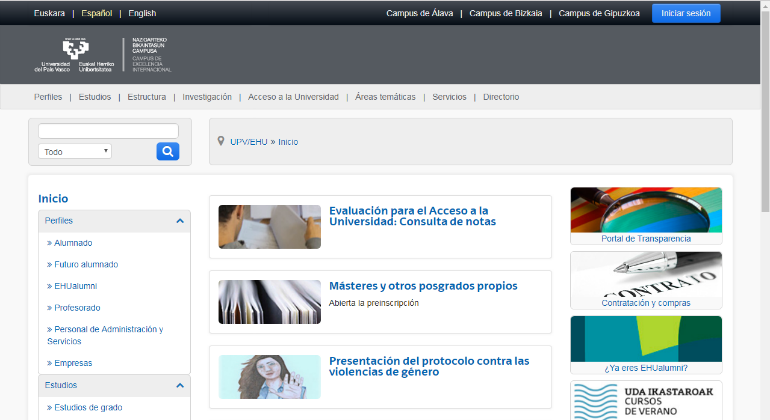
Task: Open the Estudios navigation menu
Action: 95,97
